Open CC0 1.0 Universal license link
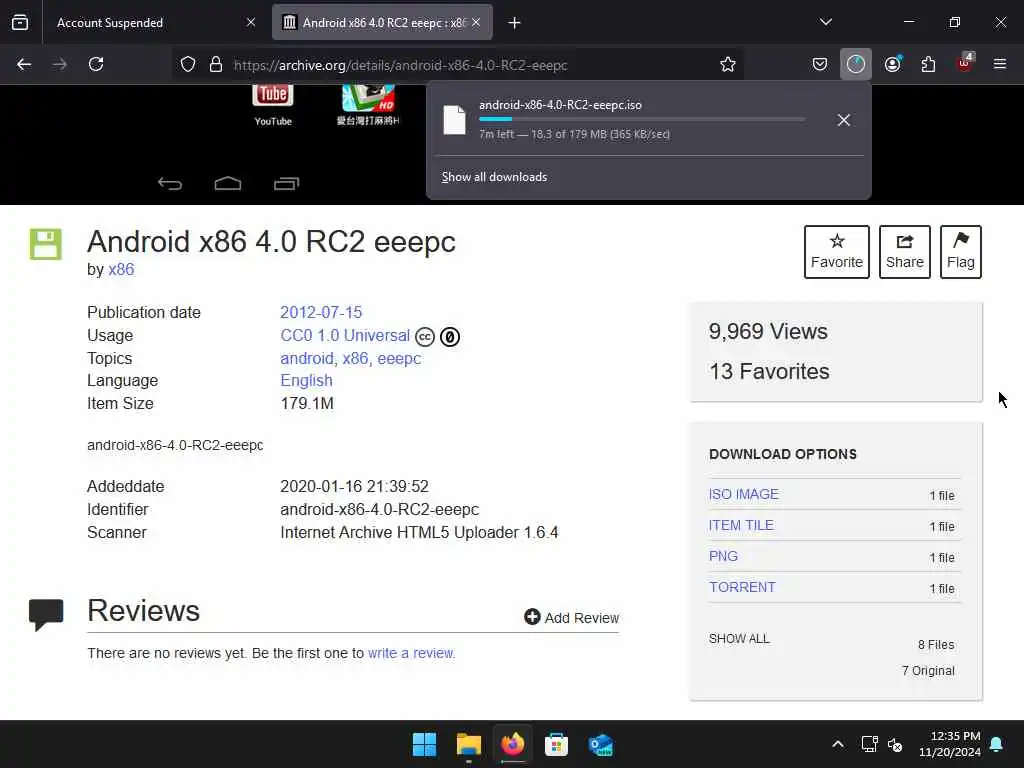This screenshot has height=768, width=1024. [x=345, y=336]
